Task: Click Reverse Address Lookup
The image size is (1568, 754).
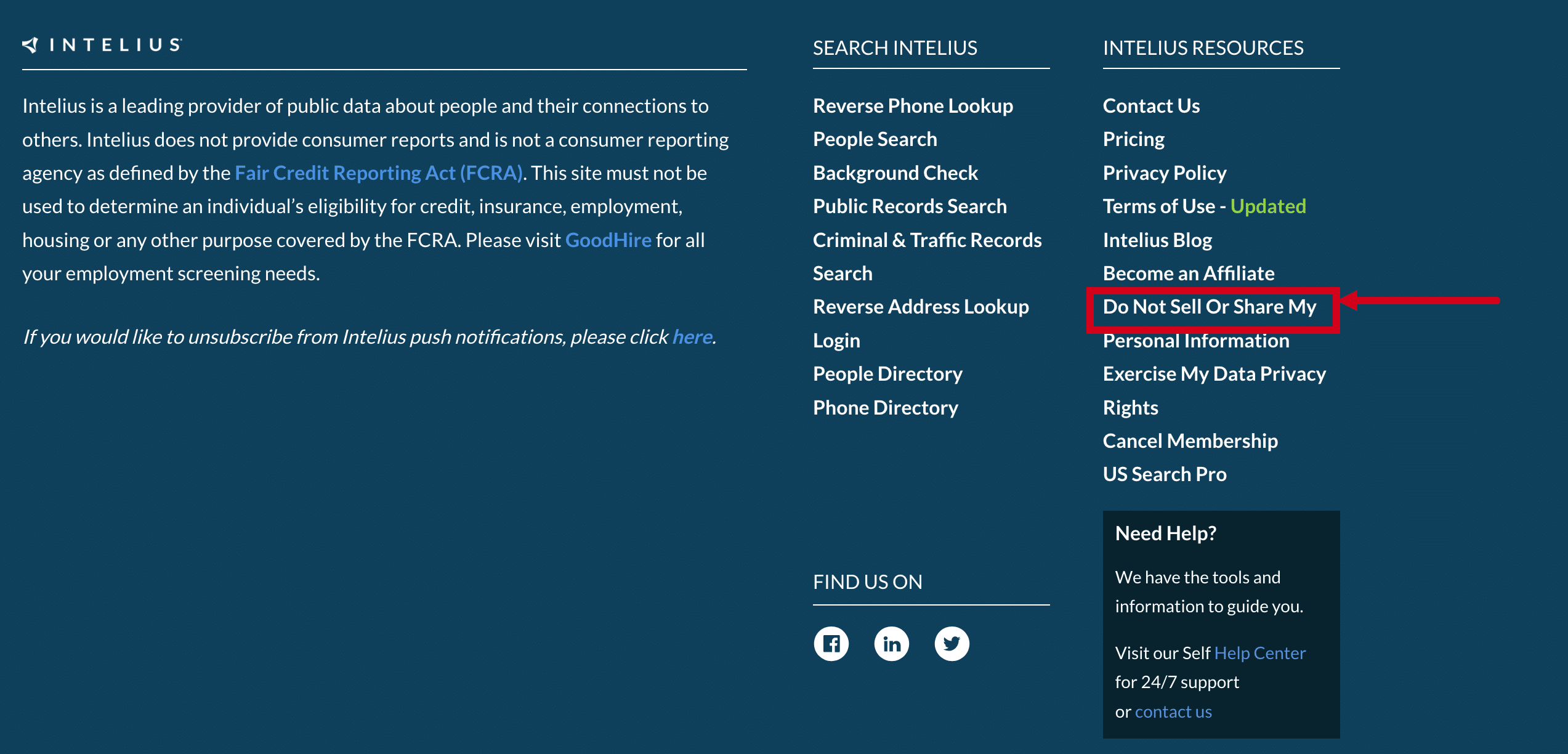Action: tap(921, 307)
